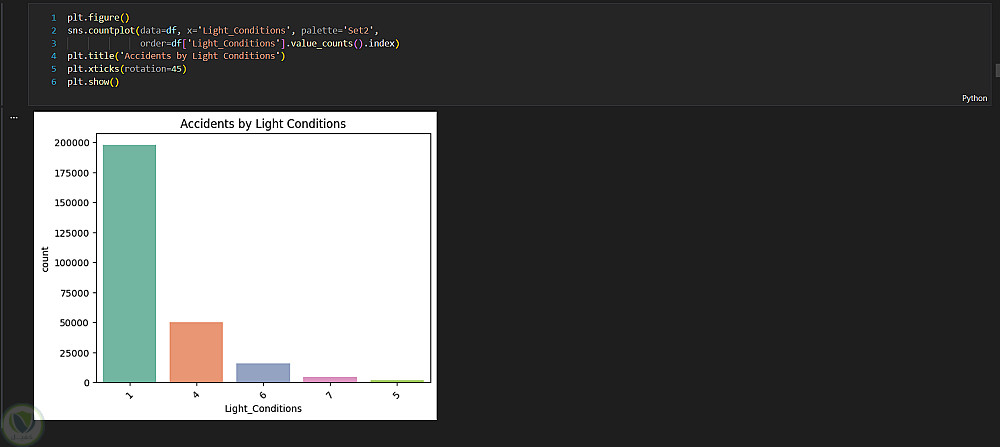Open the output cell ellipsis menu
Image resolution: width=1000 pixels, height=447 pixels.
click(x=14, y=117)
